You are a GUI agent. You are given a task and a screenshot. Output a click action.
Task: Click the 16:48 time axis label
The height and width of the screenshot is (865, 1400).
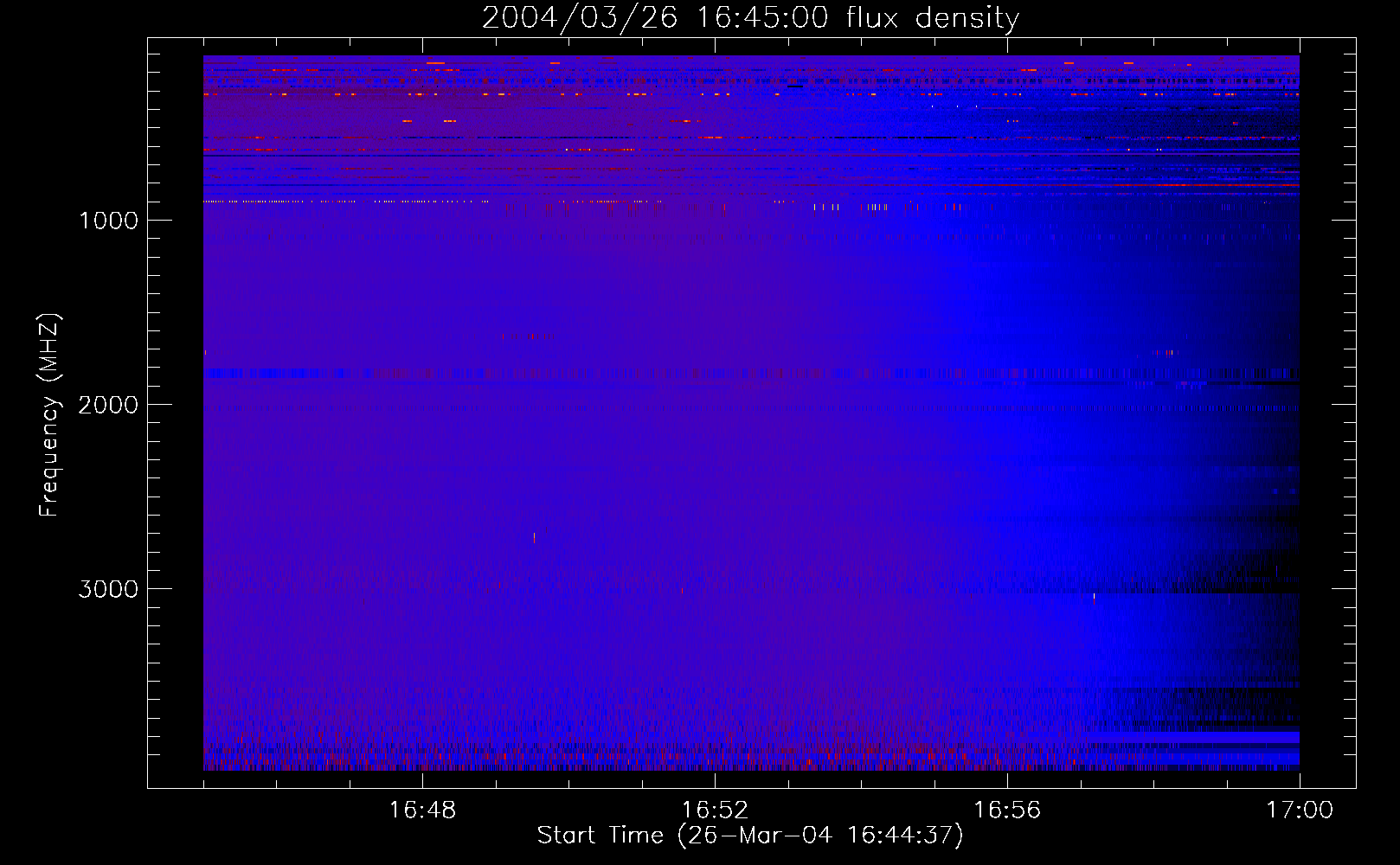click(422, 811)
